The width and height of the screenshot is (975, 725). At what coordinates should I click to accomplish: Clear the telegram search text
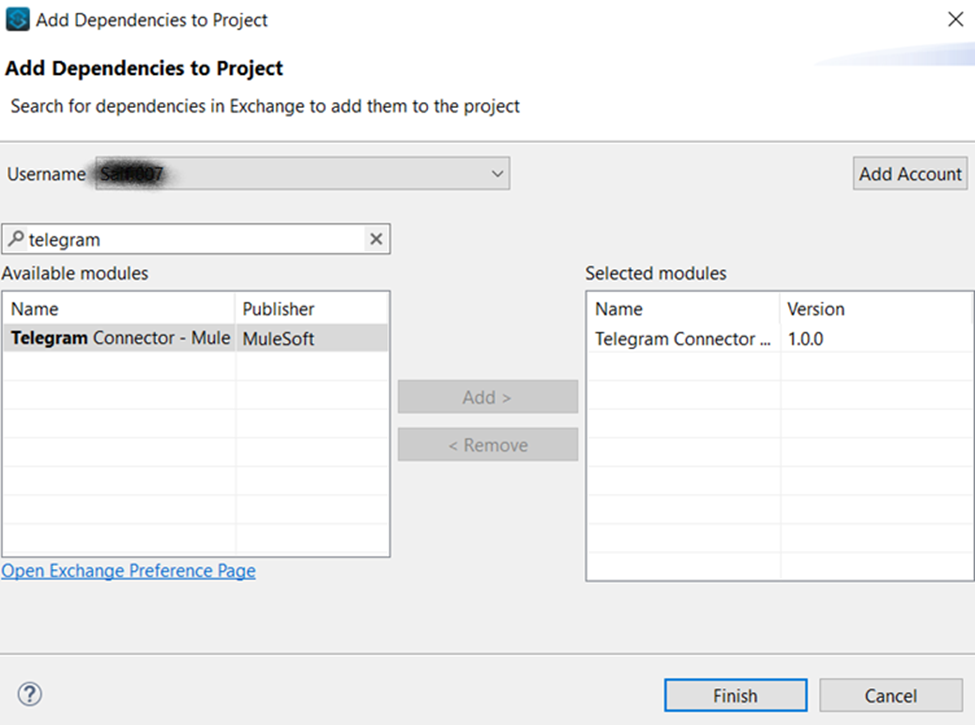click(376, 239)
